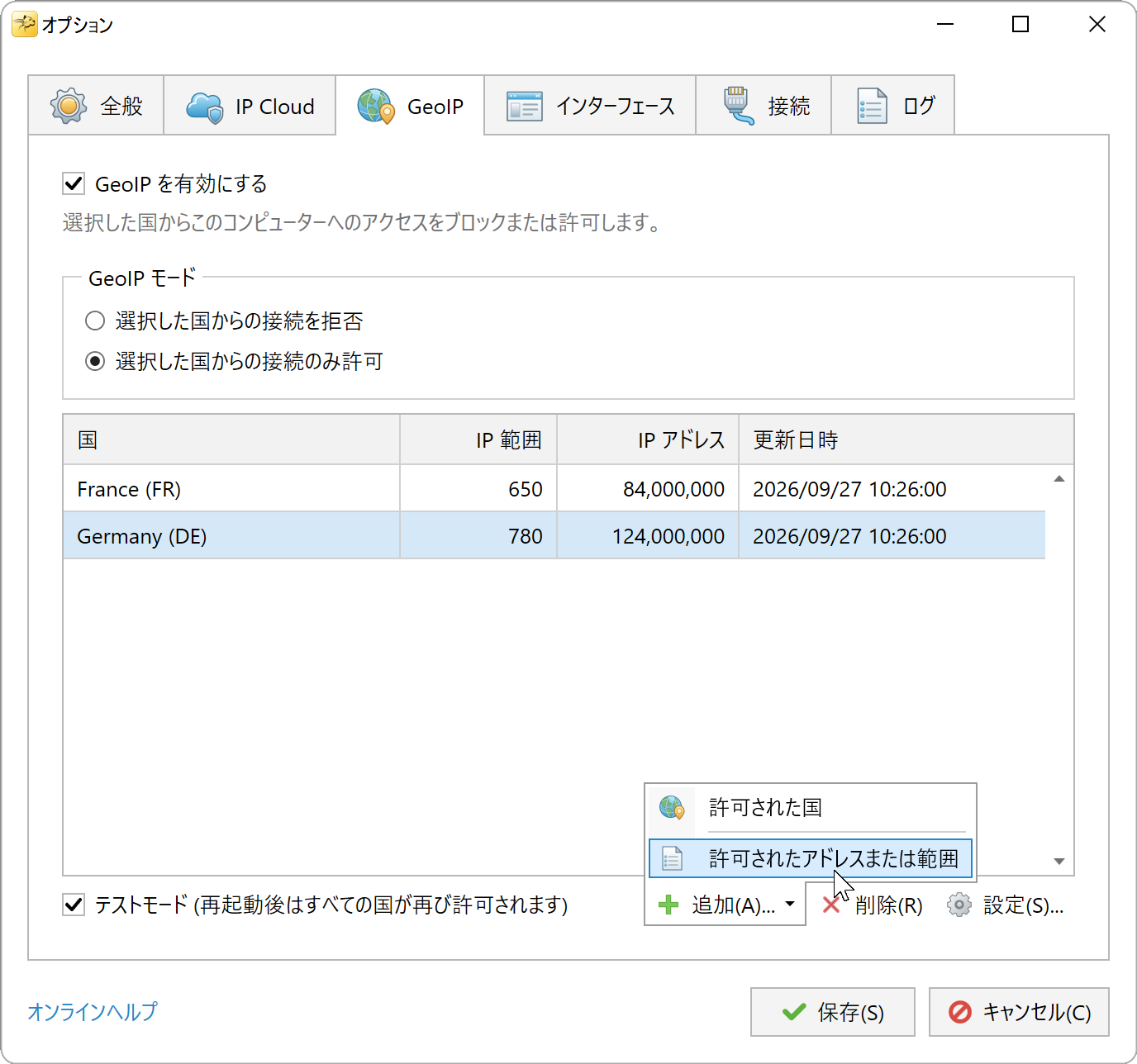The height and width of the screenshot is (1064, 1137).
Task: Choose 許可された国 from the add menu
Action: click(811, 807)
